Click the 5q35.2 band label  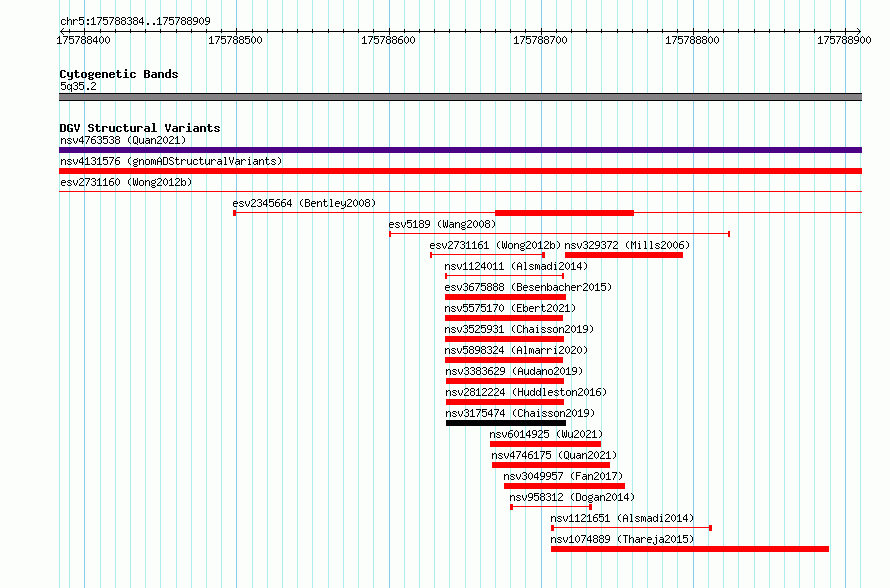tap(78, 86)
